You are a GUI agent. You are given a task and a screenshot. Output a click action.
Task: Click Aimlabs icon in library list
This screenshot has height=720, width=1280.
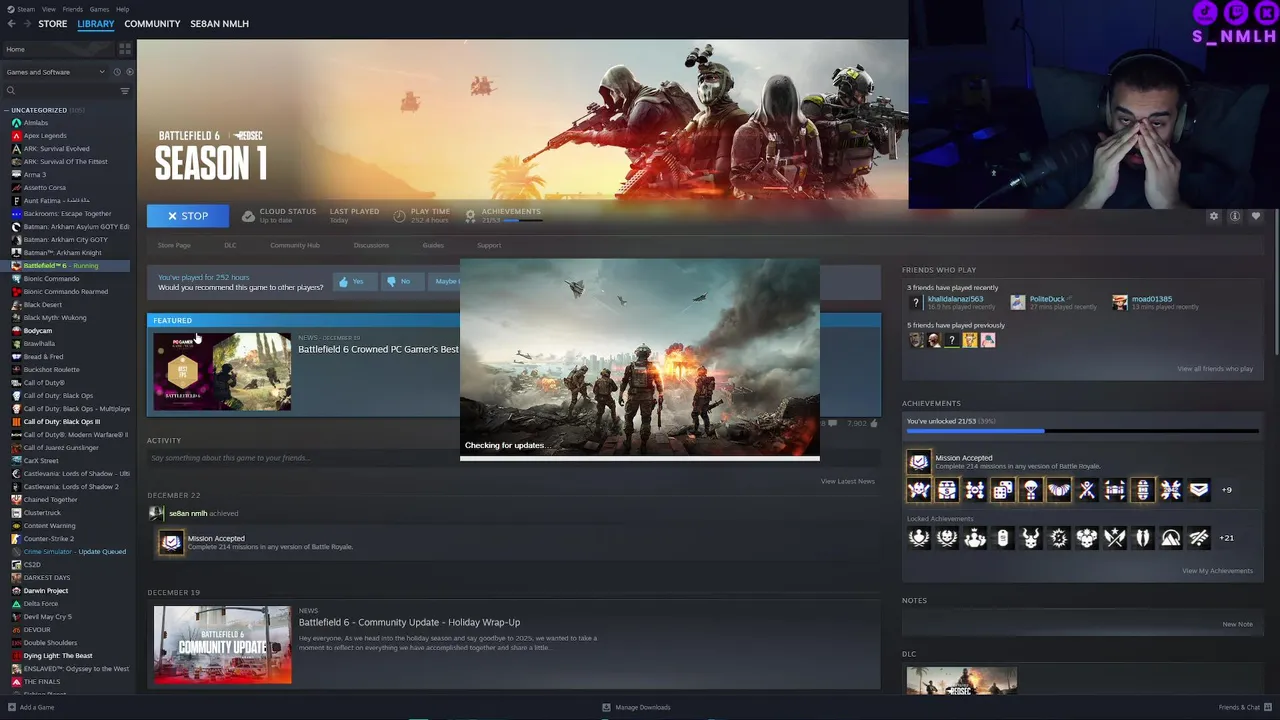pos(16,123)
